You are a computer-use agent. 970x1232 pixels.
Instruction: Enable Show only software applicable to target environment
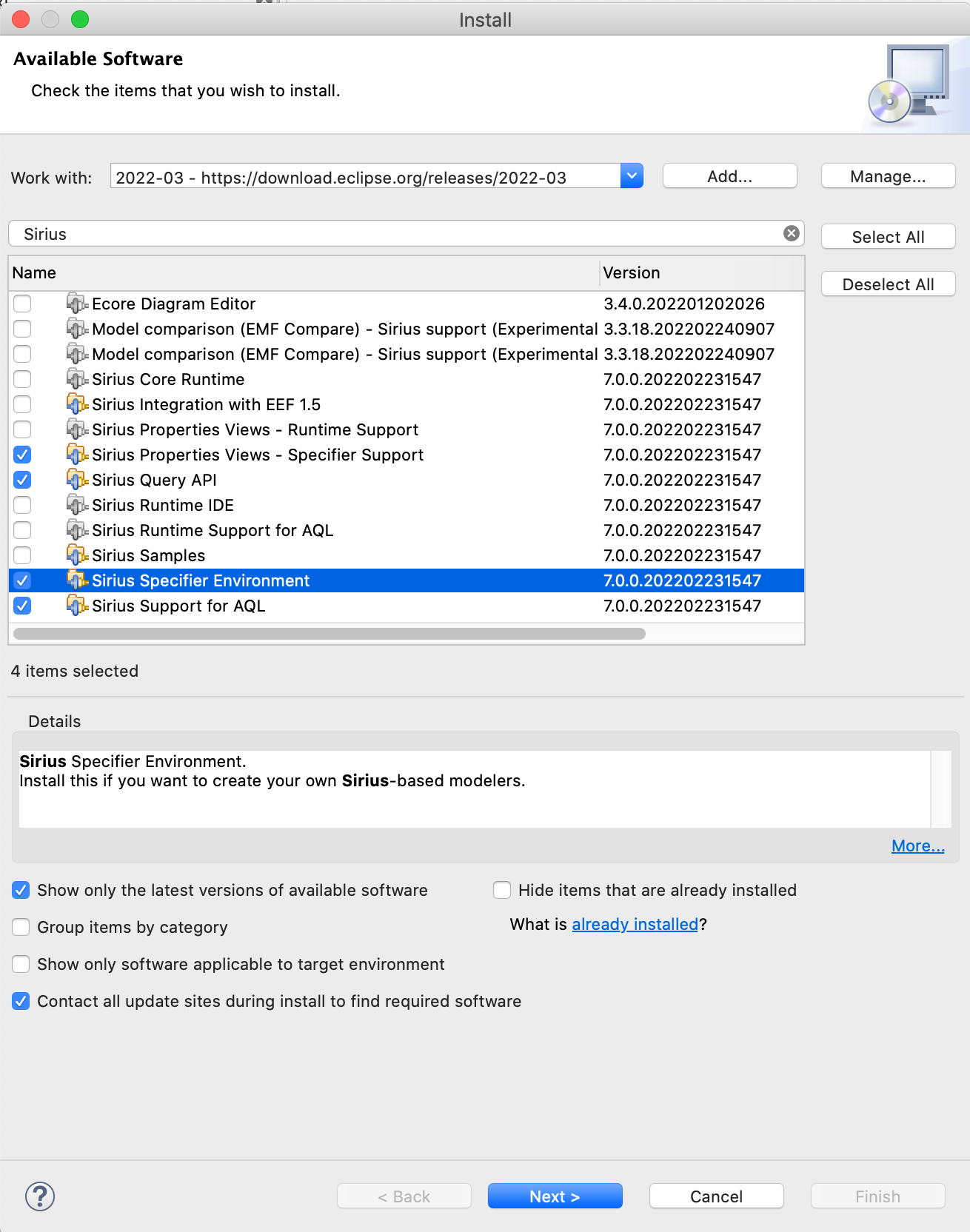point(21,964)
